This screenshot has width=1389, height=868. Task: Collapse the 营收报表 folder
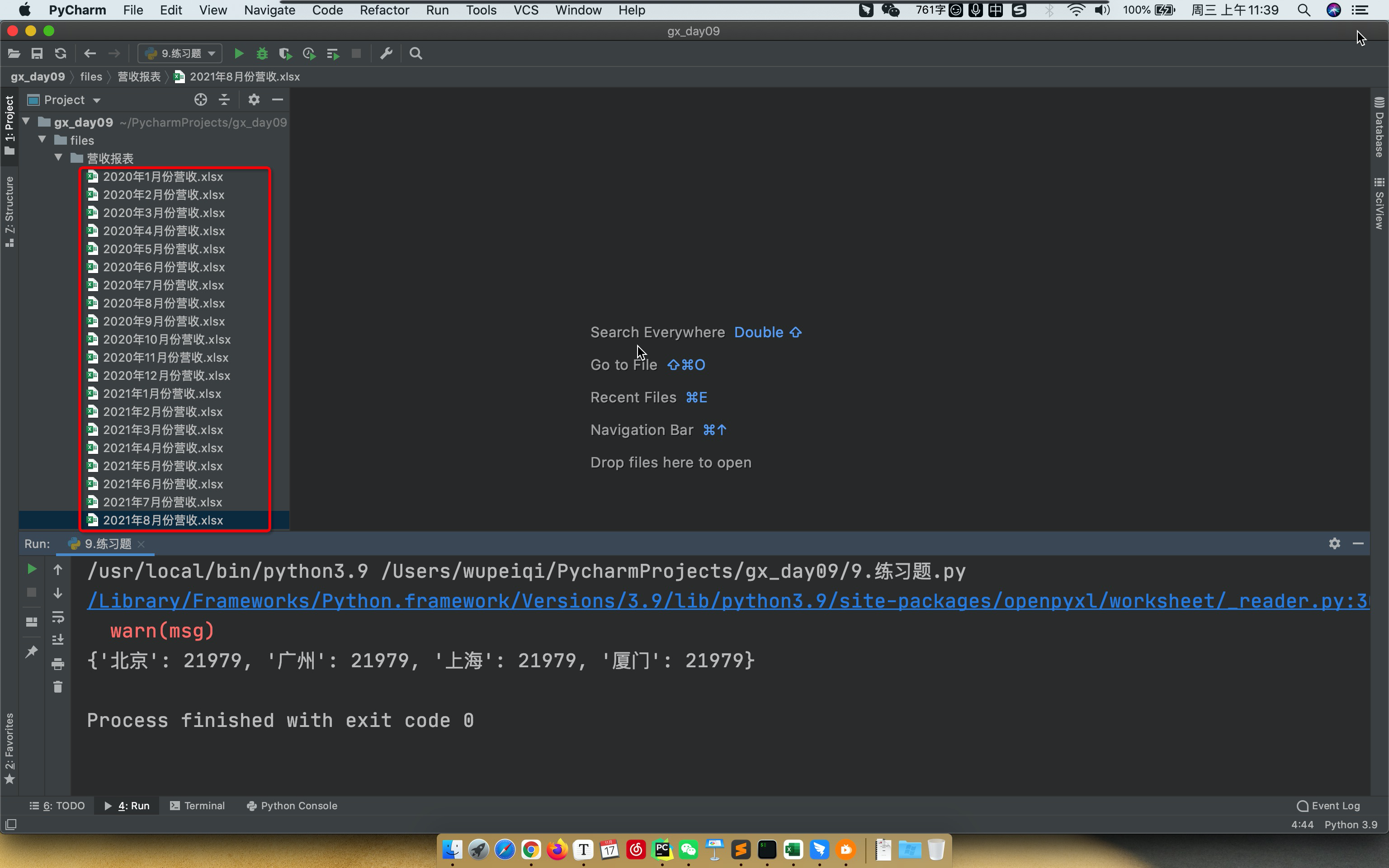58,158
